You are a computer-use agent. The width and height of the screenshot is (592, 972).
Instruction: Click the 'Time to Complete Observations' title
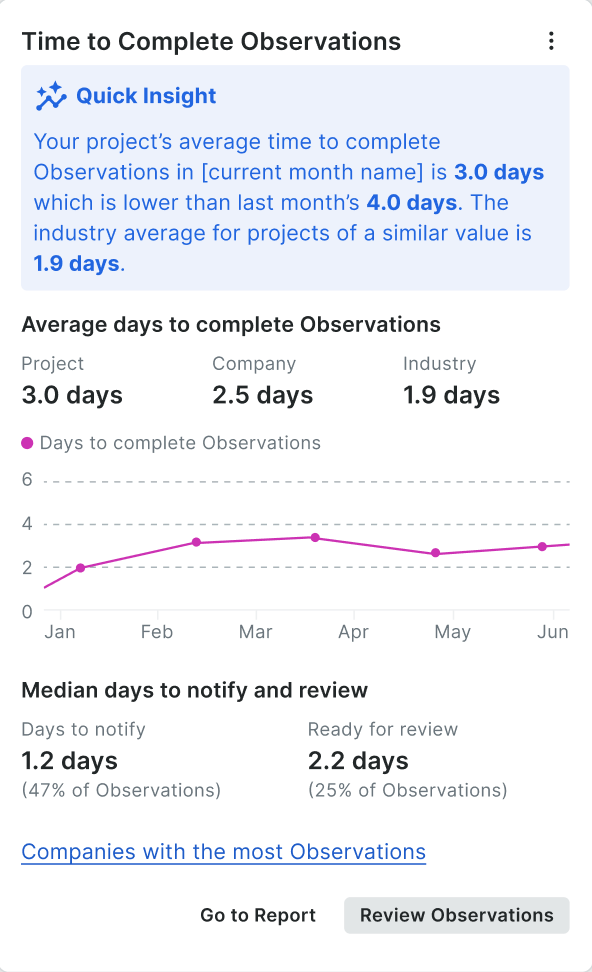coord(212,41)
